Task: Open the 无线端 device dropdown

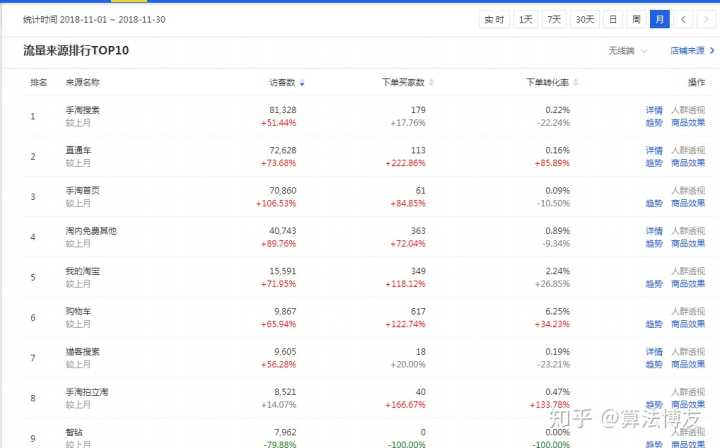Action: 628,51
